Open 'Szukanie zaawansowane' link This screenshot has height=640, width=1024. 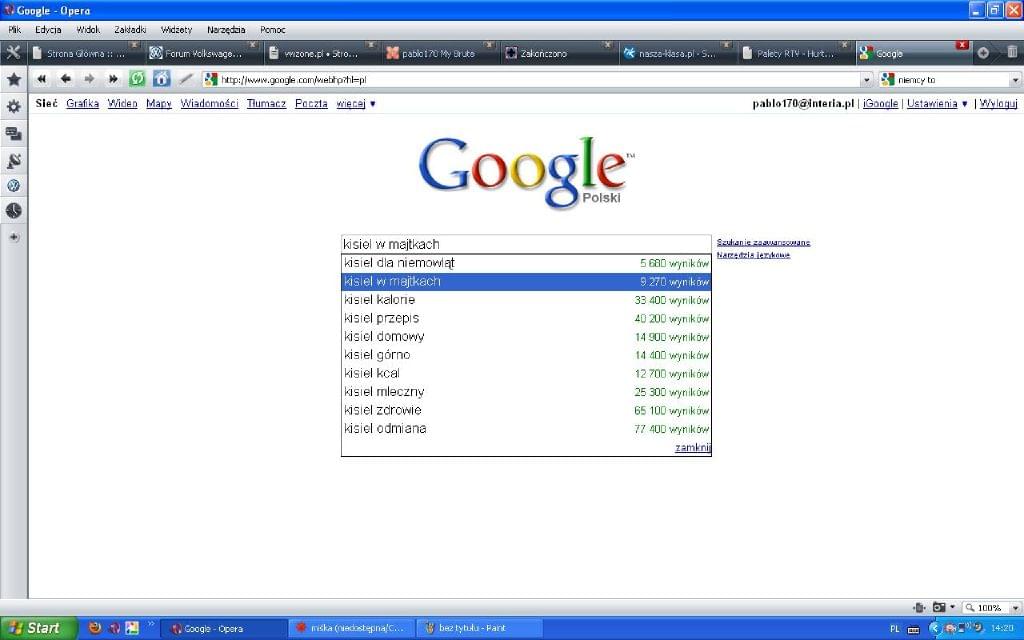click(x=763, y=242)
